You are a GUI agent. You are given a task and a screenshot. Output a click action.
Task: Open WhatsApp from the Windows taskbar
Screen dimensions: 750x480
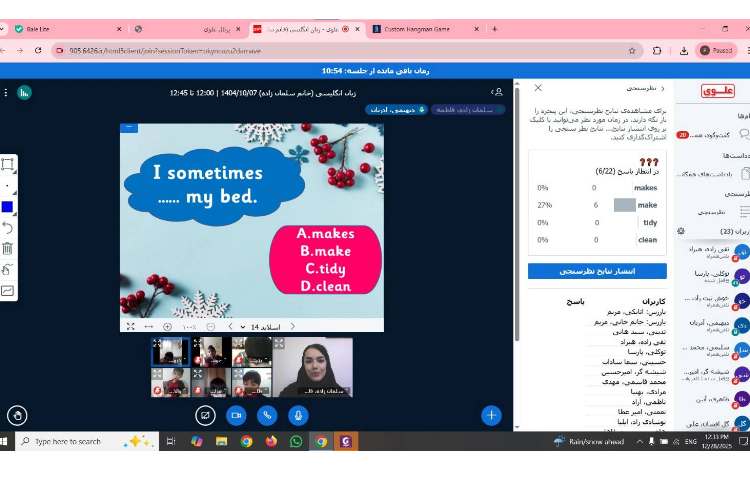[x=296, y=441]
